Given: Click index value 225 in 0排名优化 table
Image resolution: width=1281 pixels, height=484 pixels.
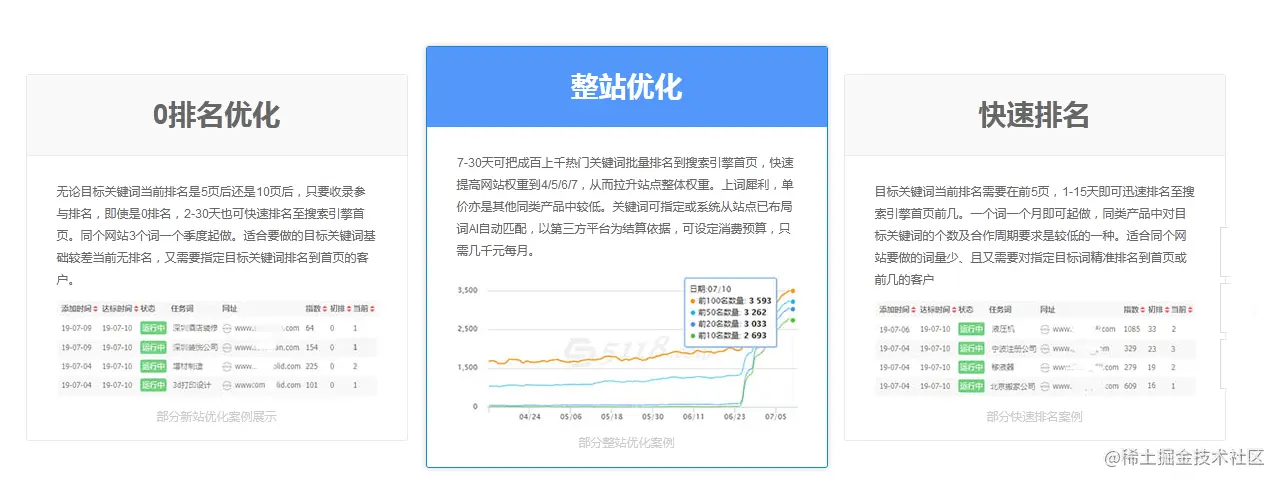Looking at the screenshot, I should (311, 366).
